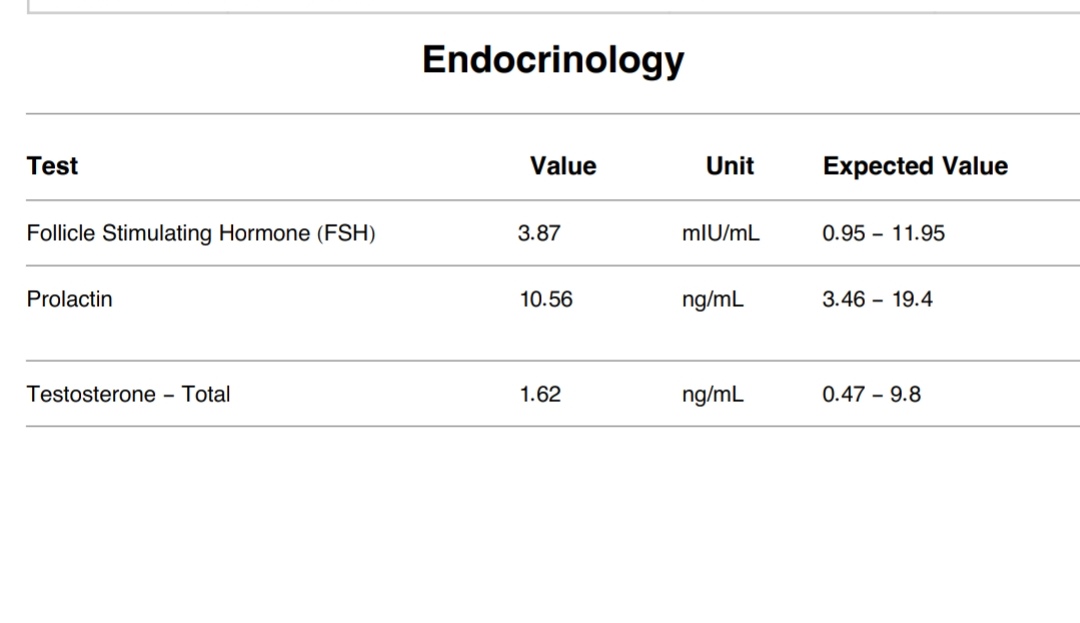Click the FSH abbreviation in parentheses

(x=346, y=233)
